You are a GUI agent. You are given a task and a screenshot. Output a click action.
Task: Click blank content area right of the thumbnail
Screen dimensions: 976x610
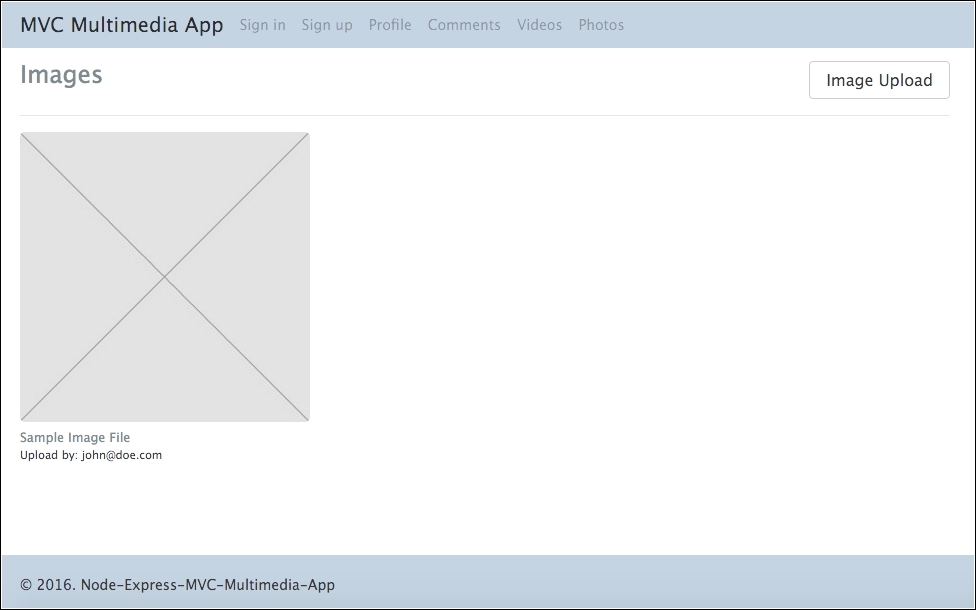(x=630, y=300)
